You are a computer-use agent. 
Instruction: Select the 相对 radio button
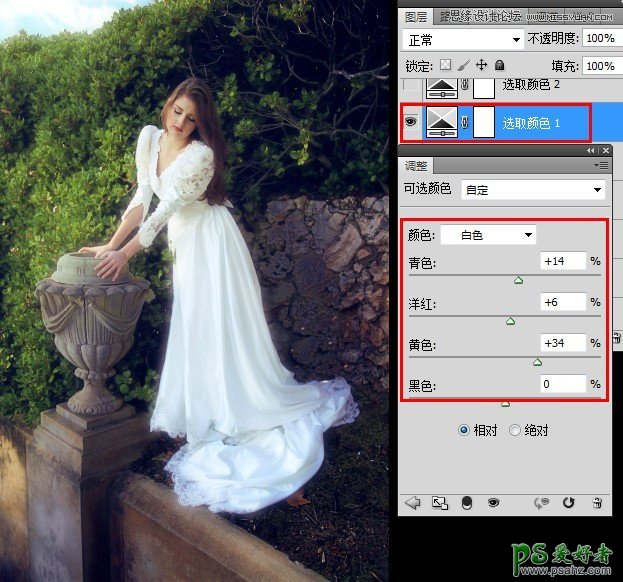[x=464, y=430]
